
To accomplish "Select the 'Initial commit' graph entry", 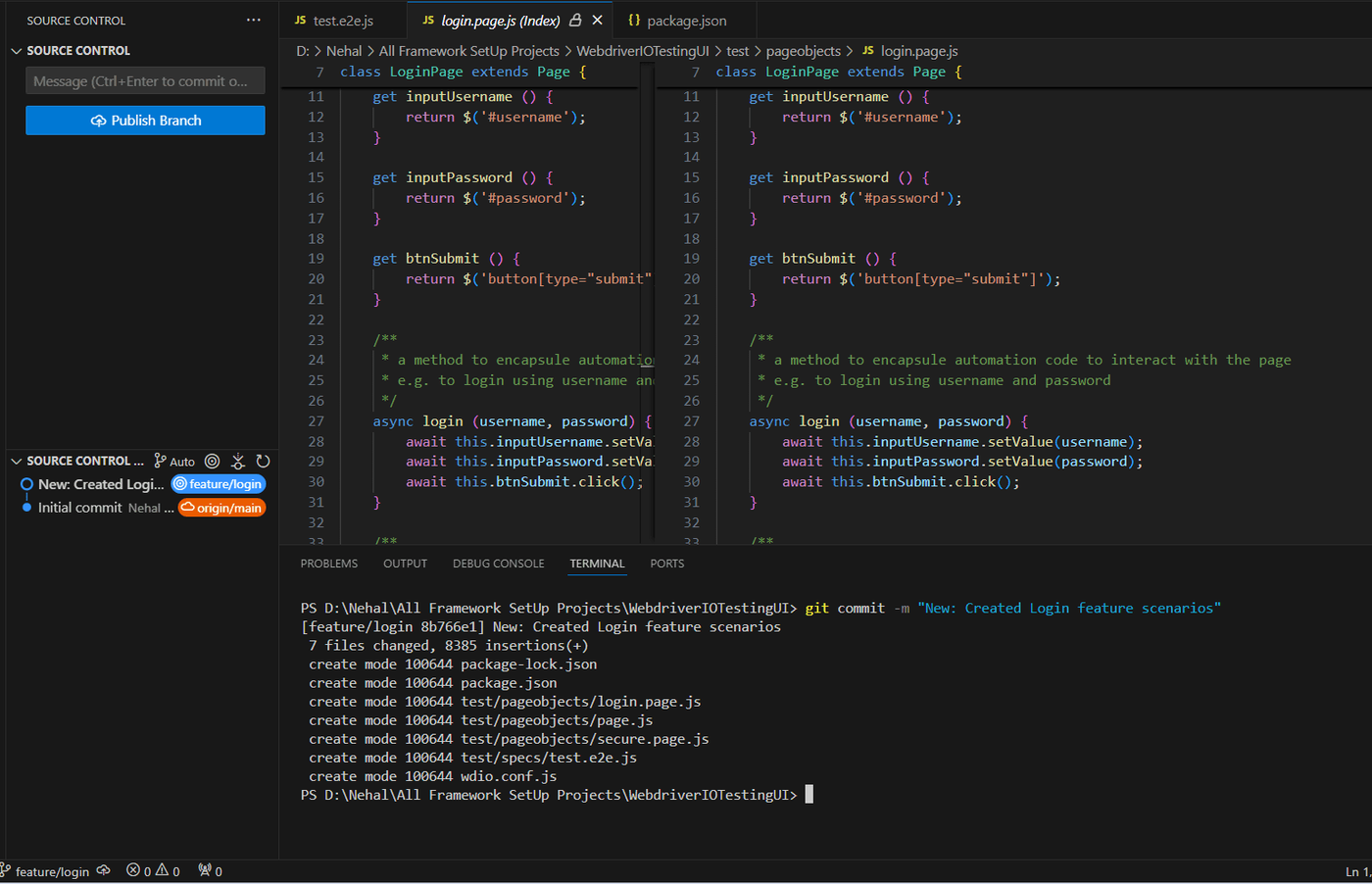I will 79,508.
